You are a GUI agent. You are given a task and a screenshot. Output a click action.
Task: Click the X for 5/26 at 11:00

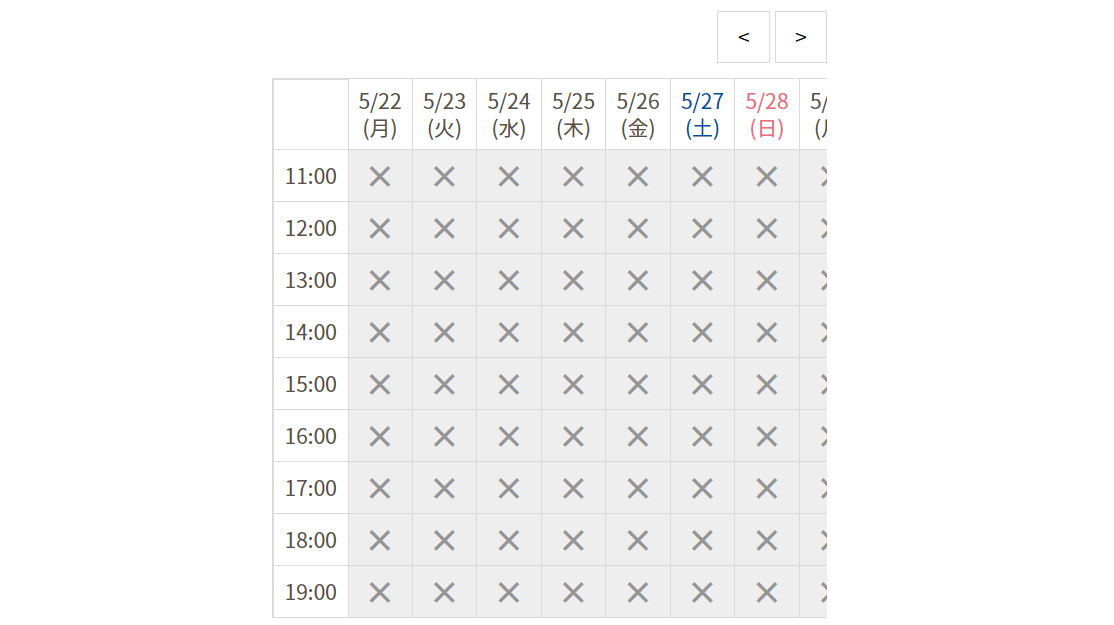[638, 177]
